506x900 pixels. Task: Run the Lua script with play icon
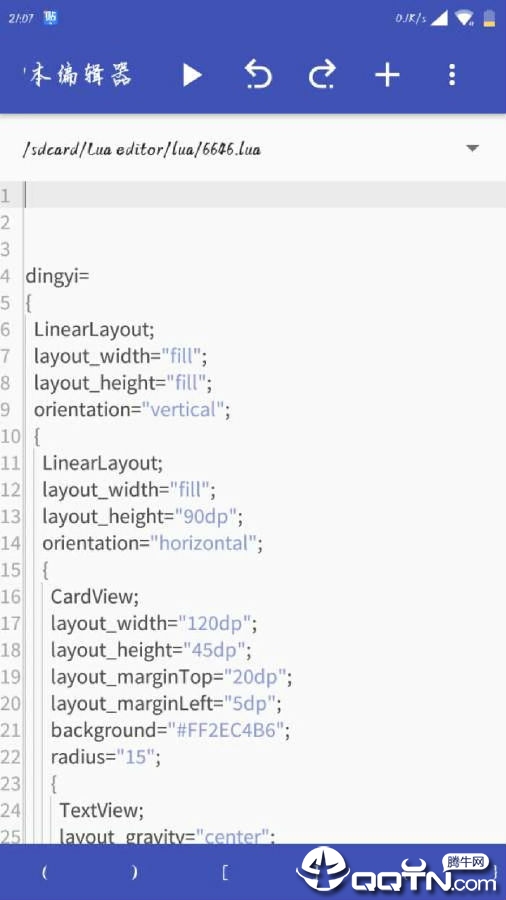click(x=192, y=75)
